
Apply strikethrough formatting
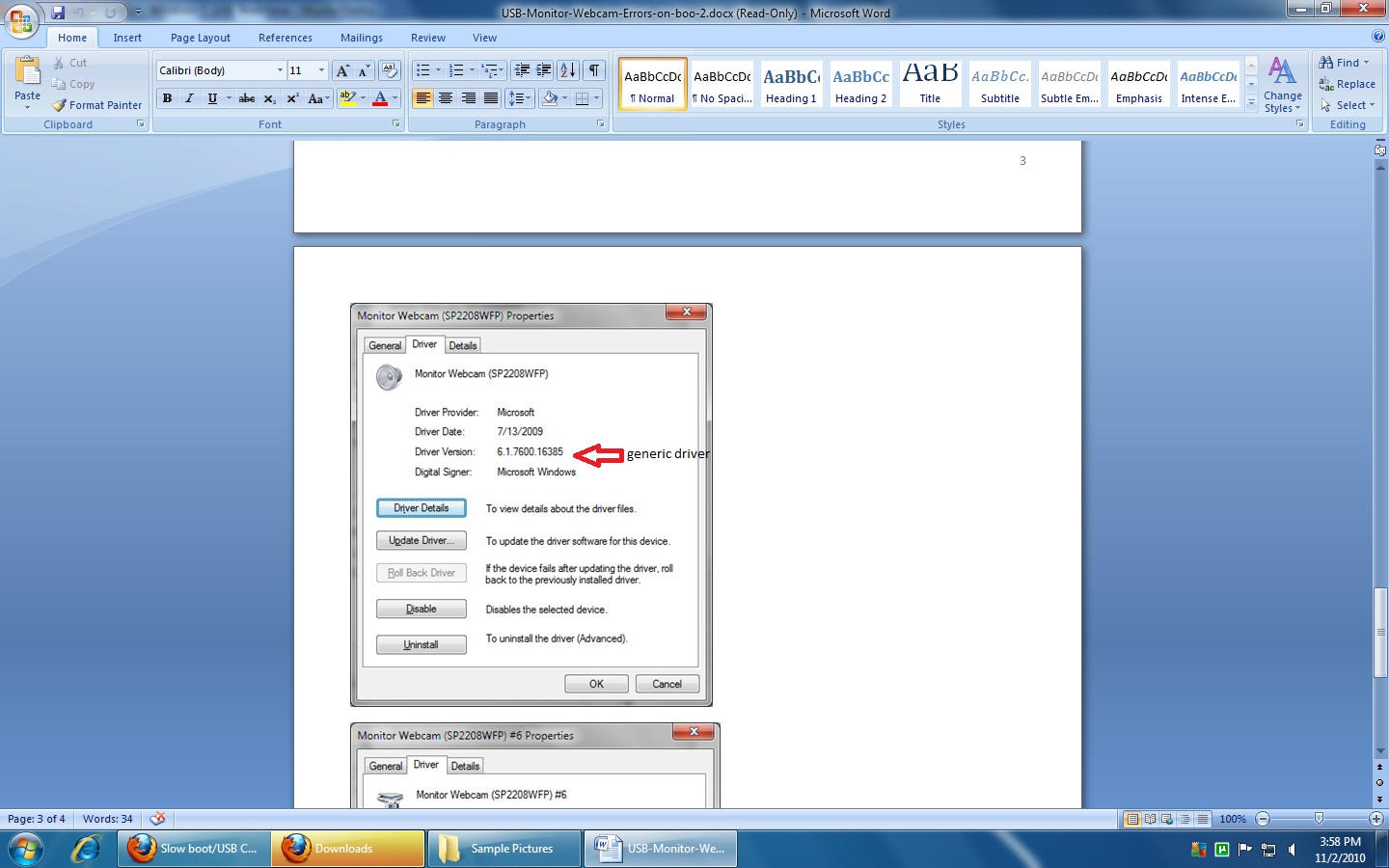pos(247,98)
